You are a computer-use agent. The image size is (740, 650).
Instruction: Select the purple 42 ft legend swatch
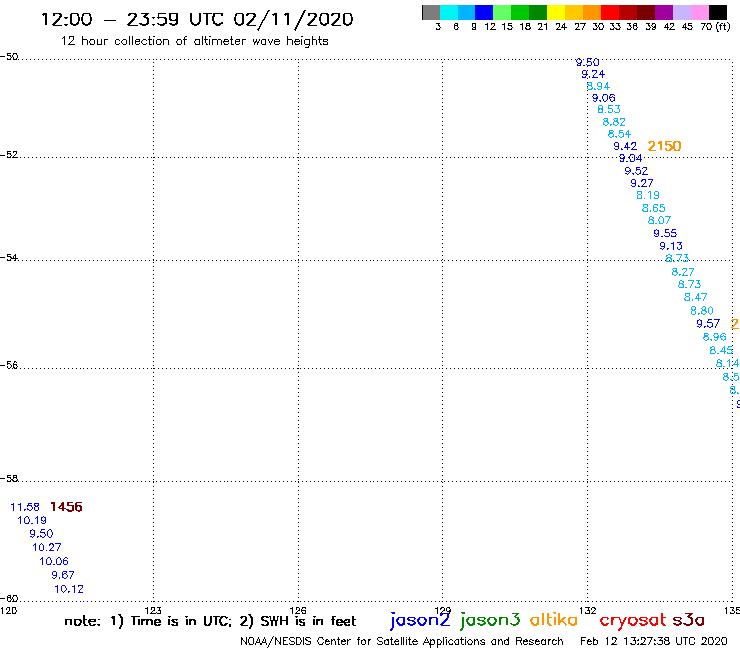[x=664, y=12]
